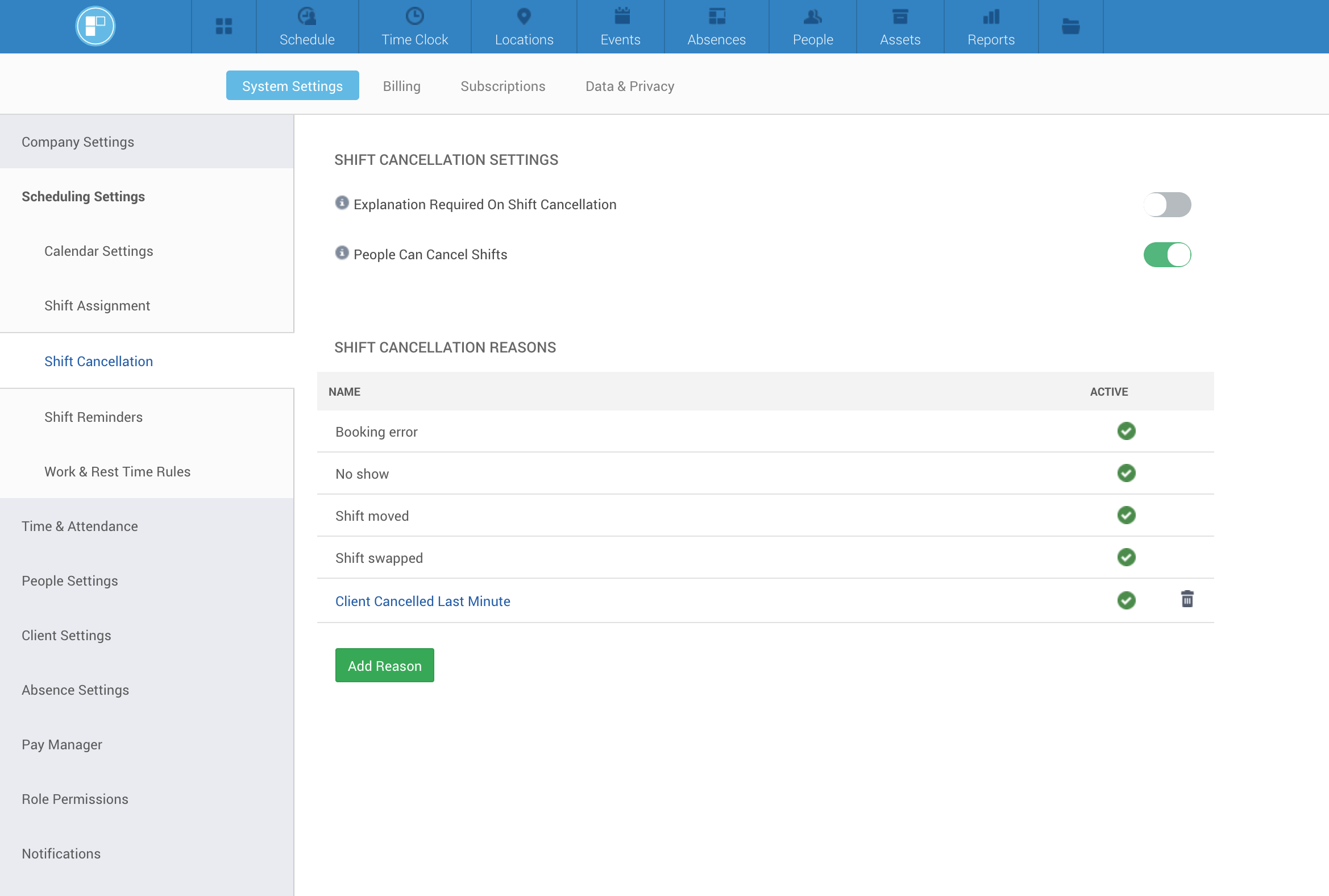This screenshot has height=896, width=1329.
Task: Expand the People Settings section
Action: click(x=70, y=581)
